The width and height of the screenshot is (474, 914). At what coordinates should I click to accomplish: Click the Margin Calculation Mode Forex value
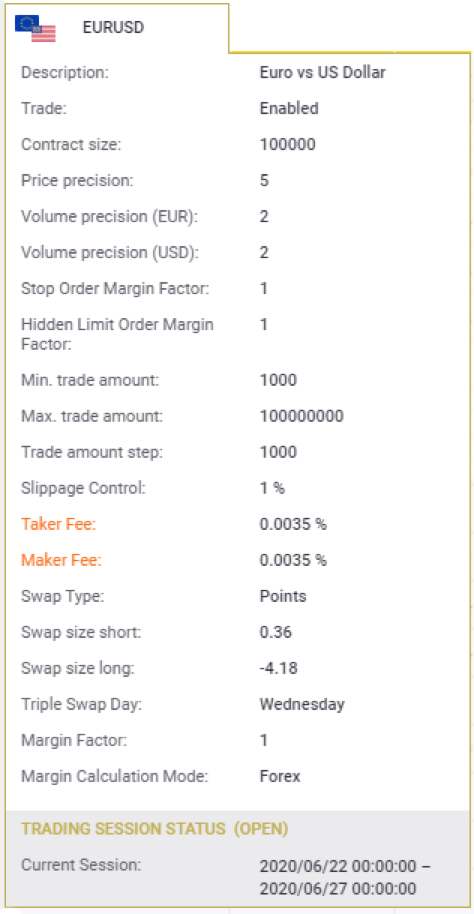tap(280, 776)
